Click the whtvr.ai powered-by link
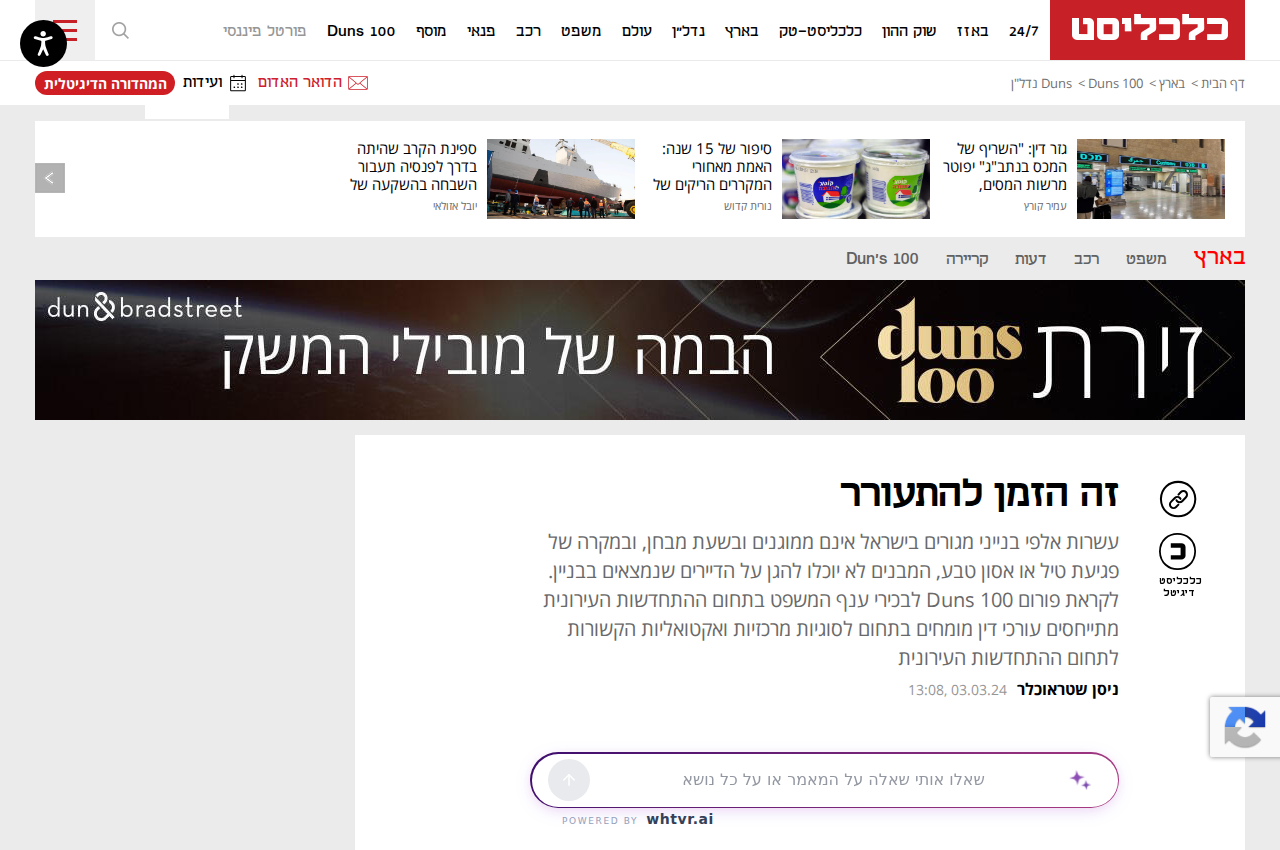Viewport: 1280px width, 850px height. coord(680,820)
